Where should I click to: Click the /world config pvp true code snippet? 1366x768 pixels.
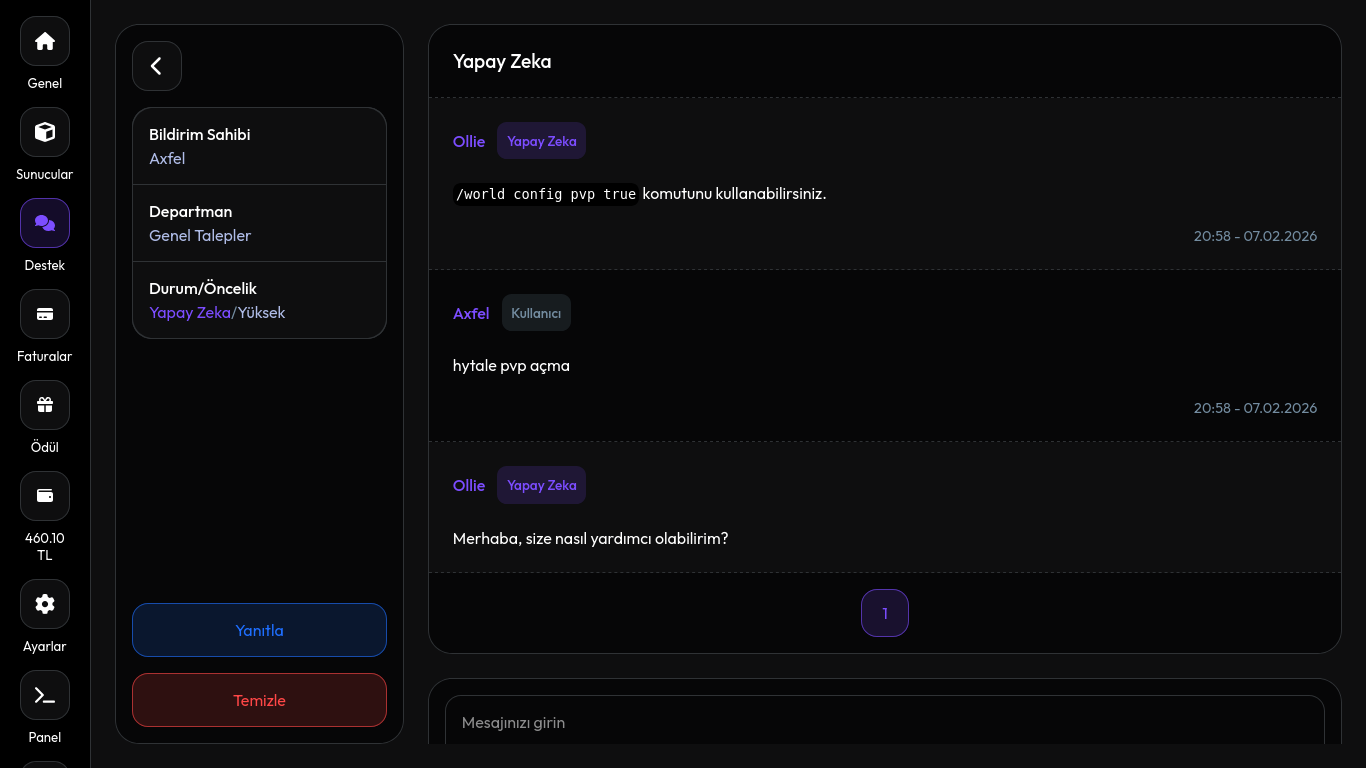546,194
